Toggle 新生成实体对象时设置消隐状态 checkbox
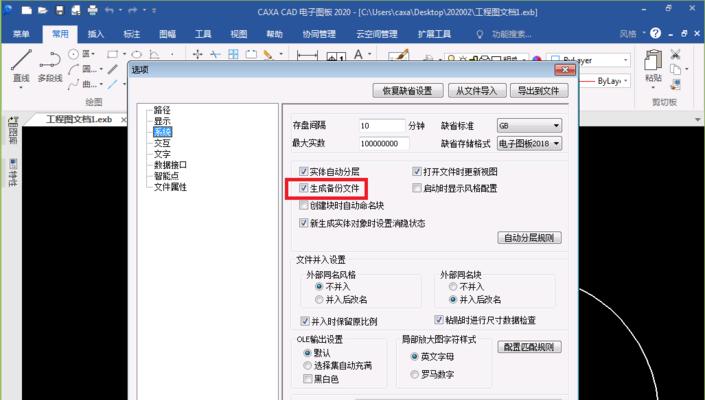 (x=303, y=222)
